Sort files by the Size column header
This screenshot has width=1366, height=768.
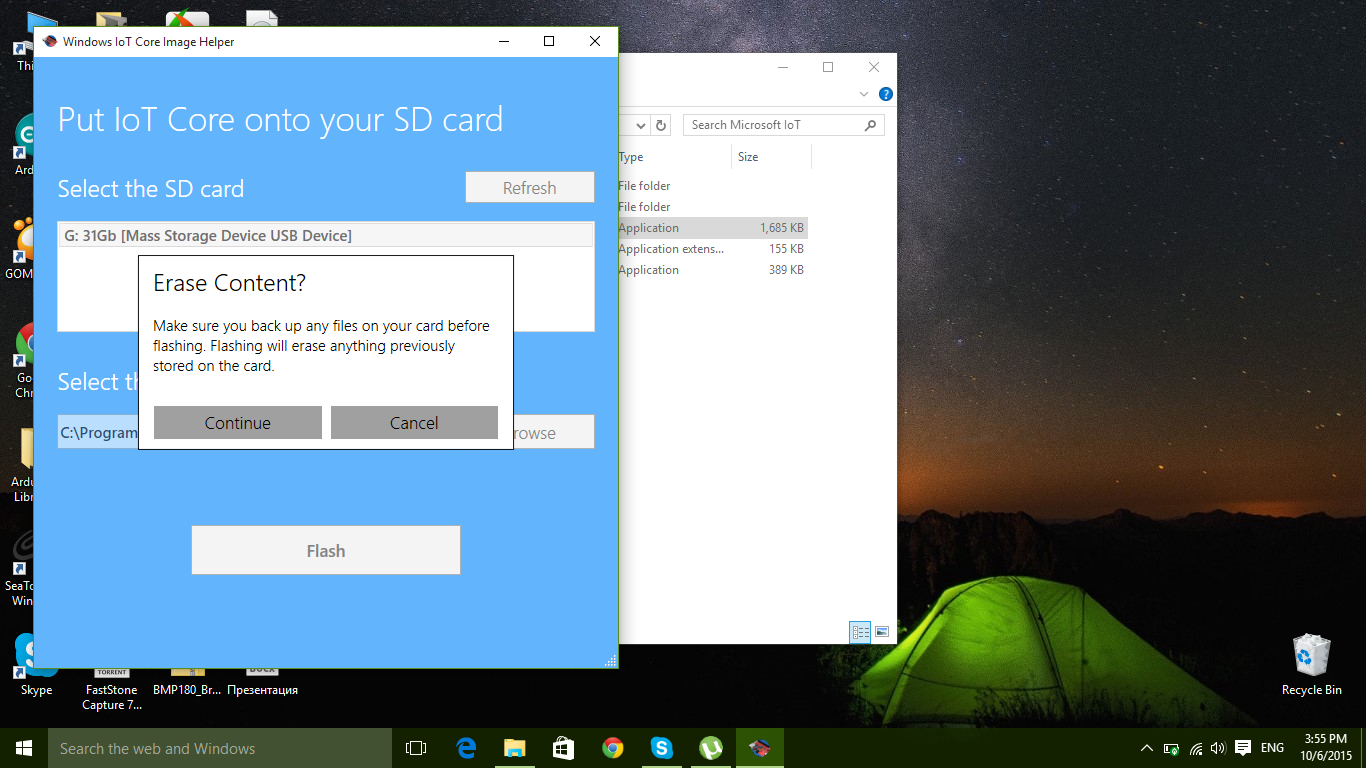click(x=770, y=157)
